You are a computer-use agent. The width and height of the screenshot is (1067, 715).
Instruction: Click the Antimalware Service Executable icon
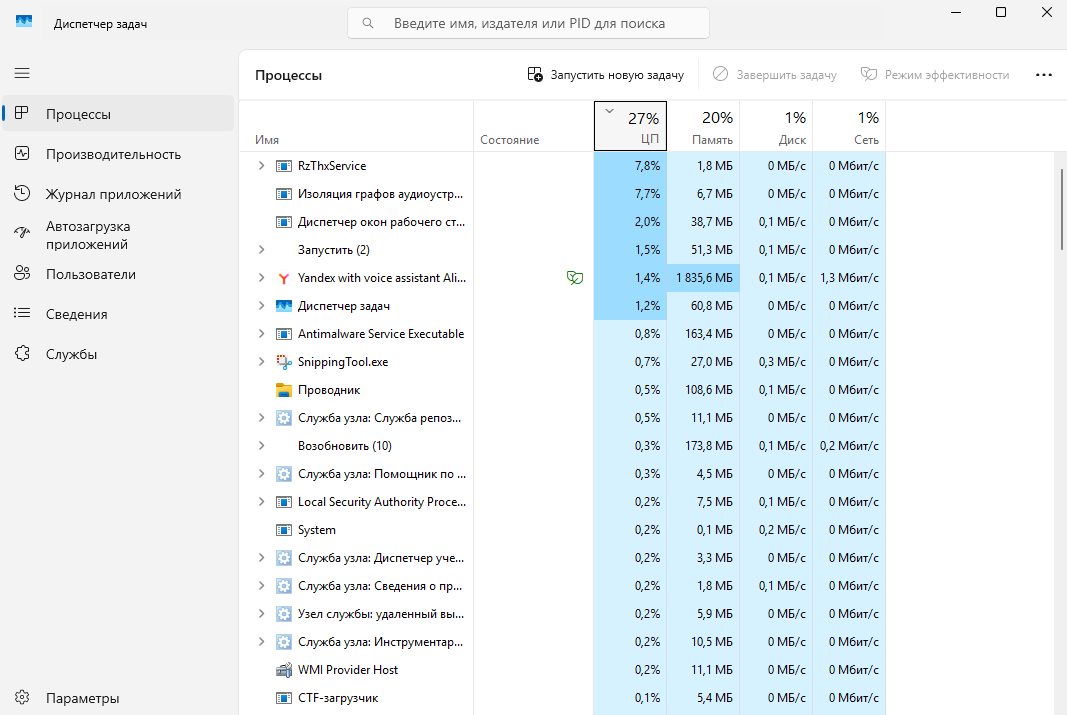pos(283,334)
